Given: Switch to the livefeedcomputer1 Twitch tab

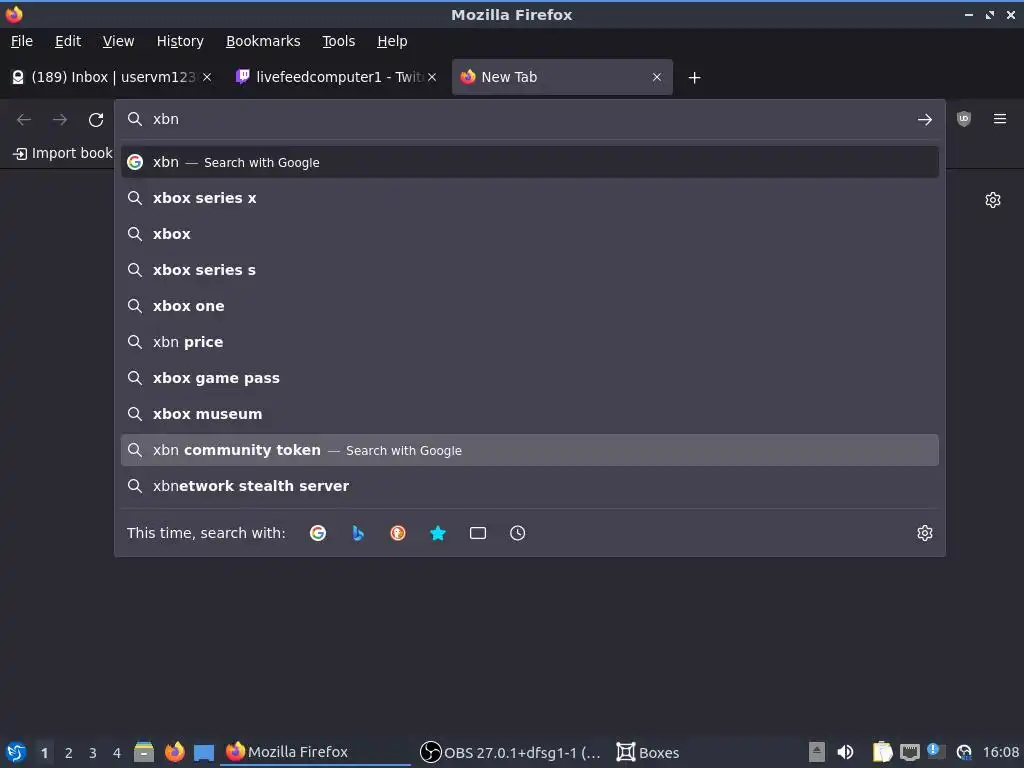Looking at the screenshot, I should tap(336, 77).
